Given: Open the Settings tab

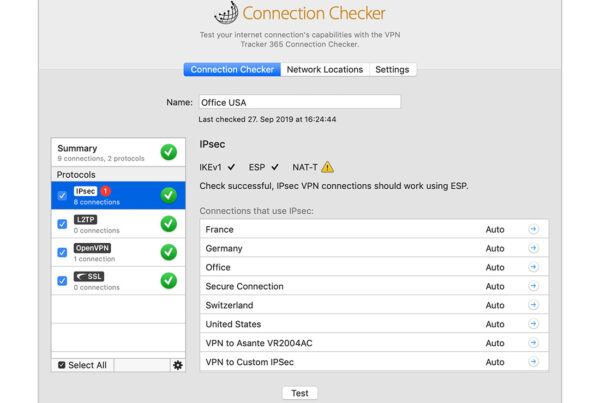Looking at the screenshot, I should click(391, 70).
